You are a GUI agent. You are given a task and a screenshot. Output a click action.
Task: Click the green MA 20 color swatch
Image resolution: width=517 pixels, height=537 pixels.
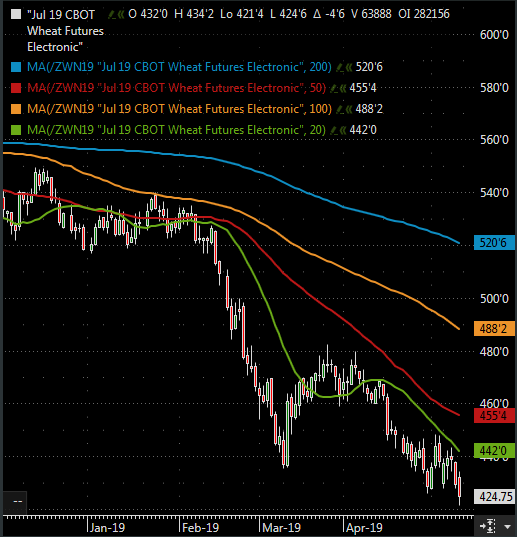click(16, 130)
